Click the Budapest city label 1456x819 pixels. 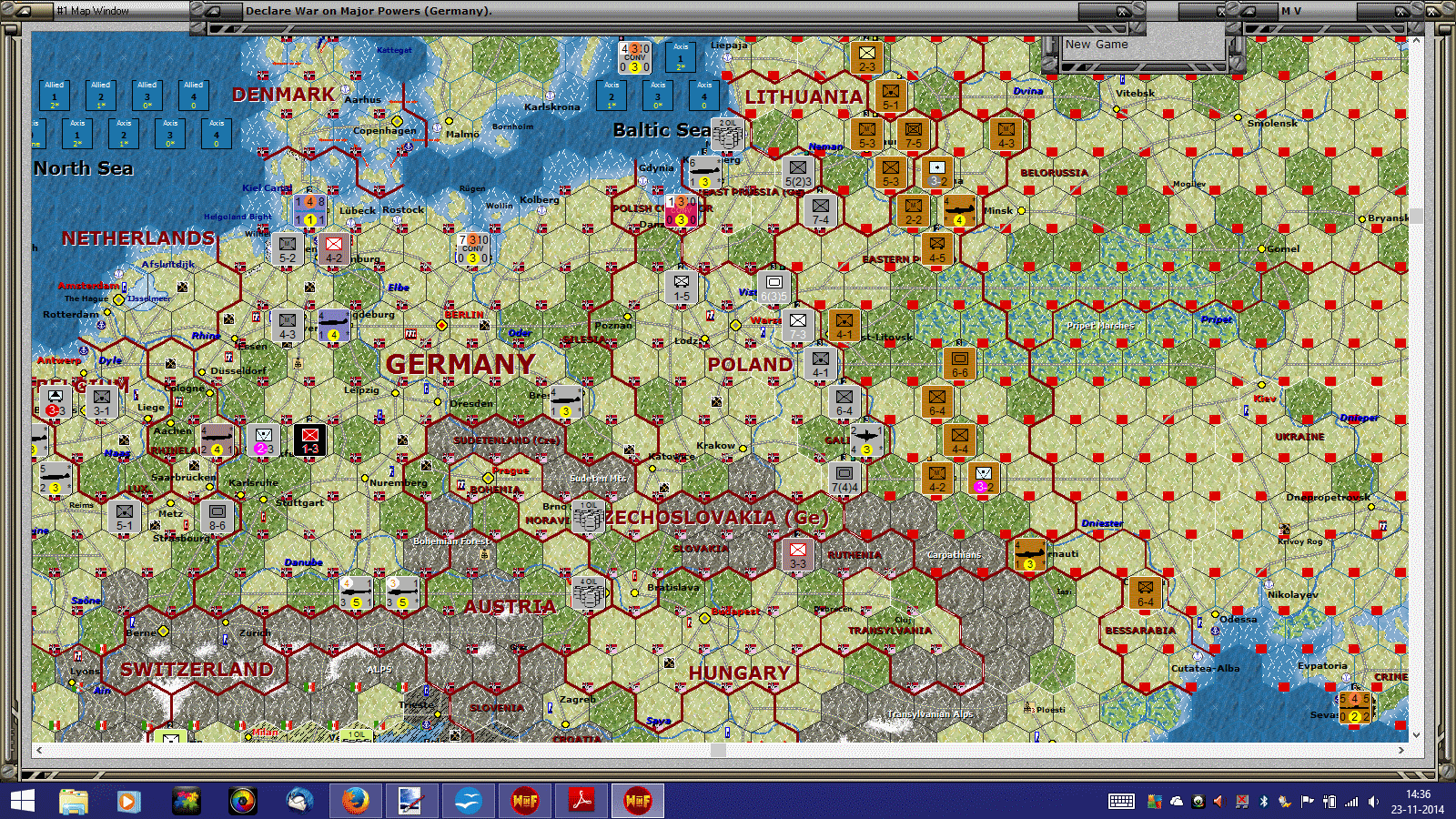(736, 612)
